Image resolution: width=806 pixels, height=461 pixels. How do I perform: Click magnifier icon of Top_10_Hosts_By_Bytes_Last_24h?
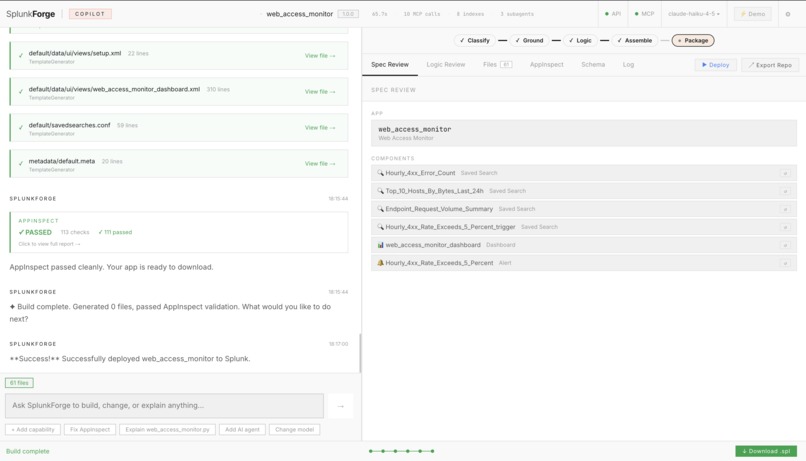(380, 191)
